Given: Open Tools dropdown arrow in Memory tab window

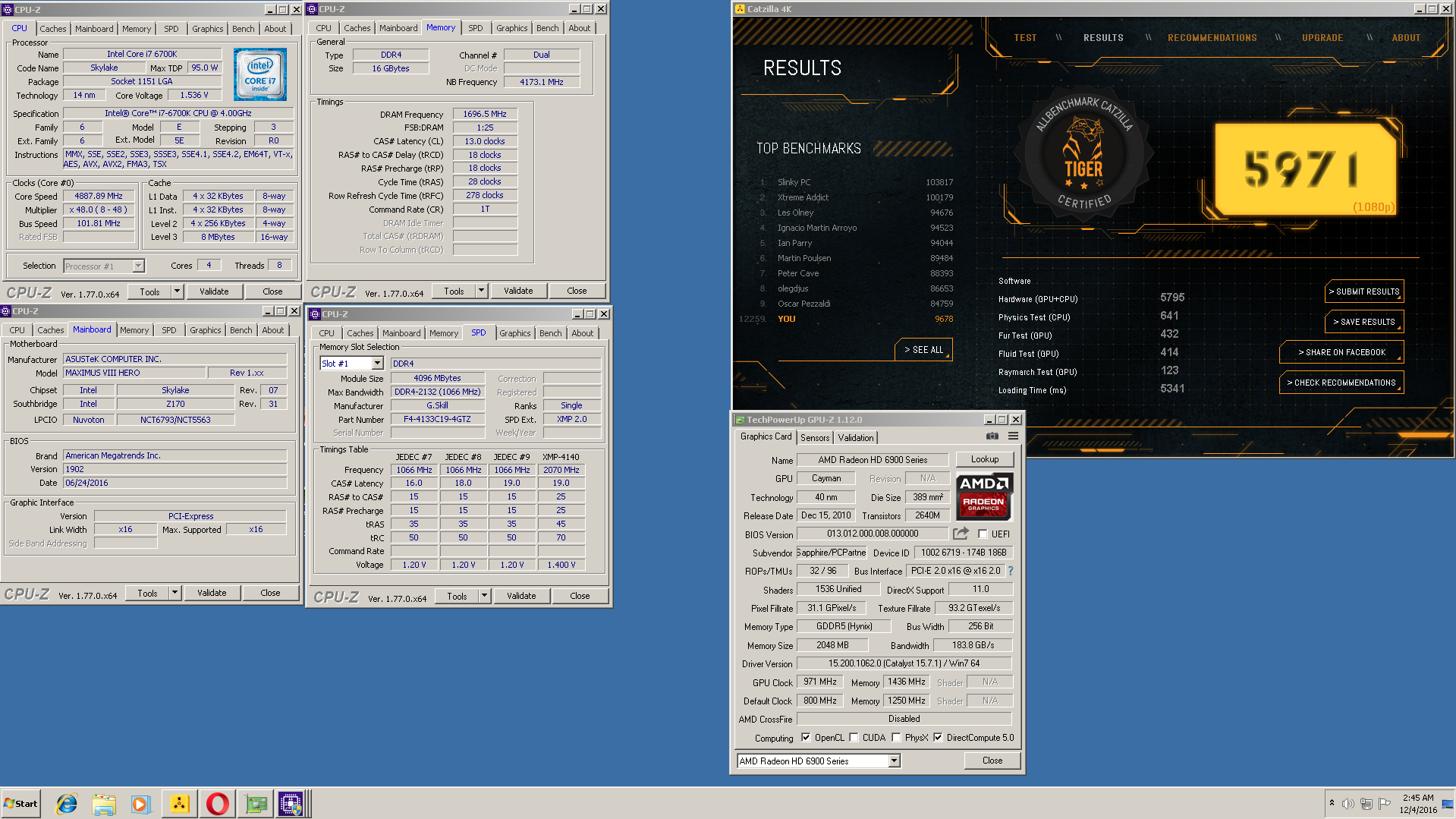Looking at the screenshot, I should [x=481, y=291].
